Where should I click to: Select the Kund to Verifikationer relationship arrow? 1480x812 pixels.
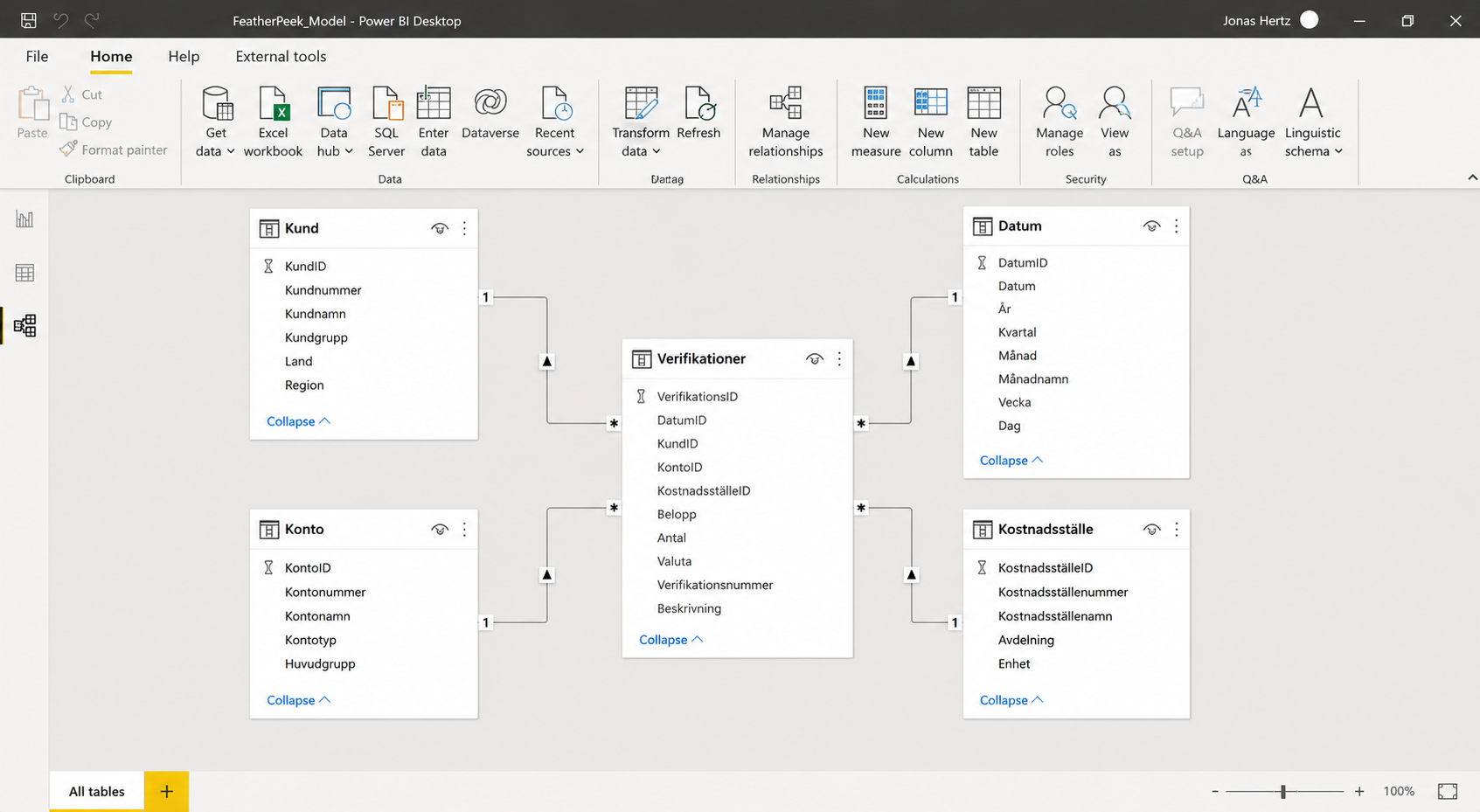coord(547,361)
